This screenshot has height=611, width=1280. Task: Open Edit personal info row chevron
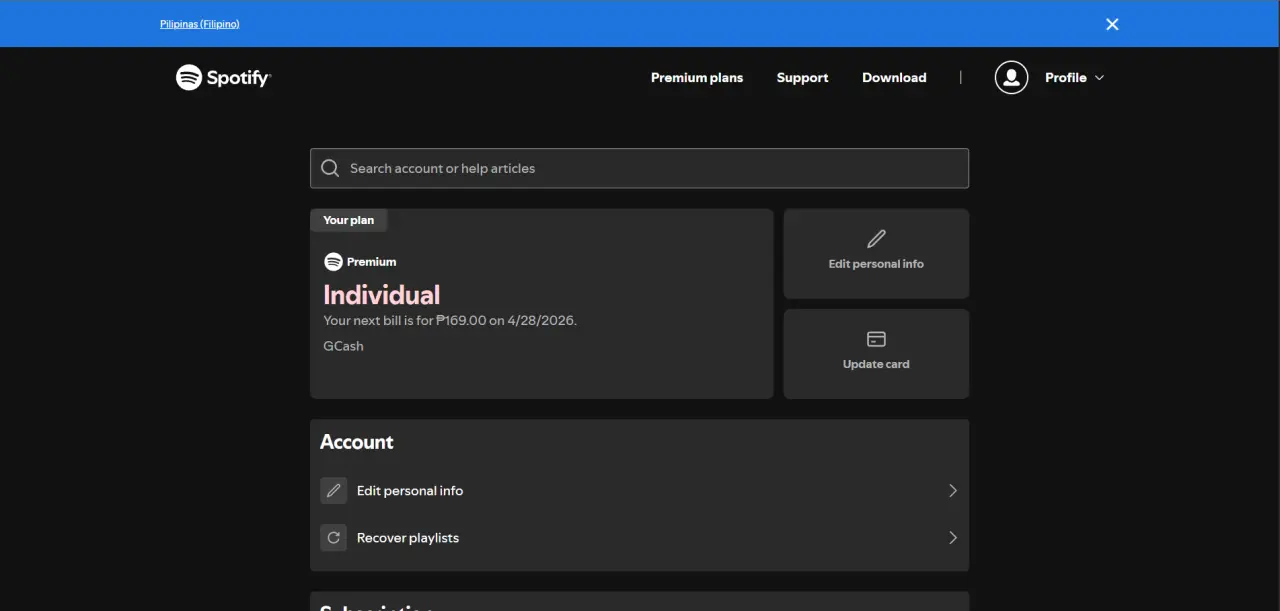[952, 491]
